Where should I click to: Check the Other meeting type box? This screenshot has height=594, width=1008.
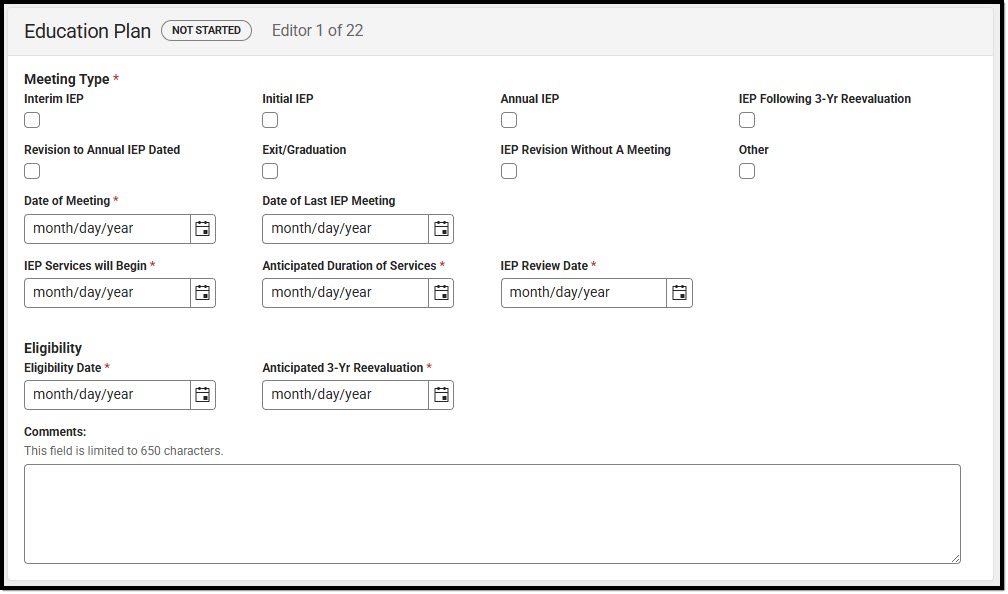(x=746, y=170)
